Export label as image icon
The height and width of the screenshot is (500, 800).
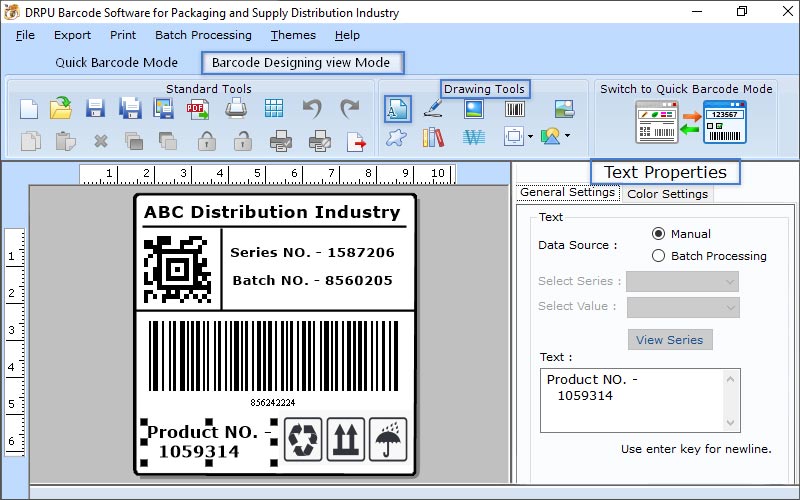pyautogui.click(x=164, y=109)
